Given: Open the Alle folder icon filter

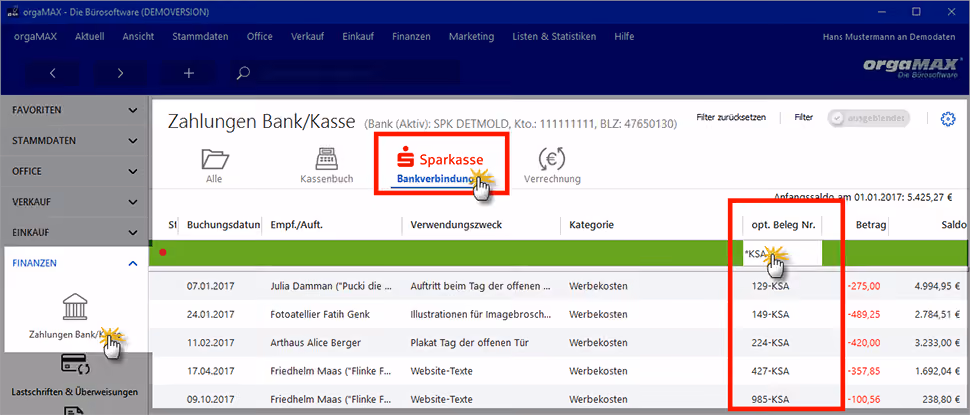Looking at the screenshot, I should pos(215,160).
